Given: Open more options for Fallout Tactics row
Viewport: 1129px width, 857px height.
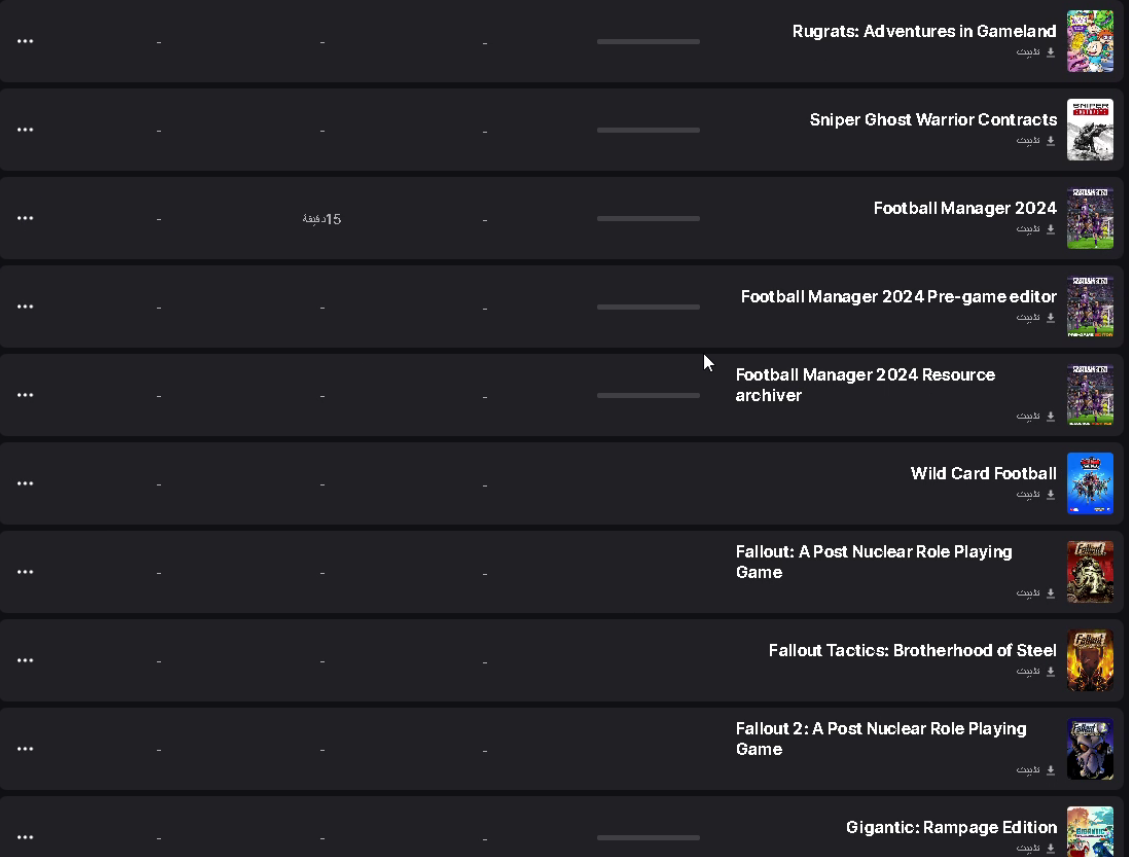Looking at the screenshot, I should 25,660.
